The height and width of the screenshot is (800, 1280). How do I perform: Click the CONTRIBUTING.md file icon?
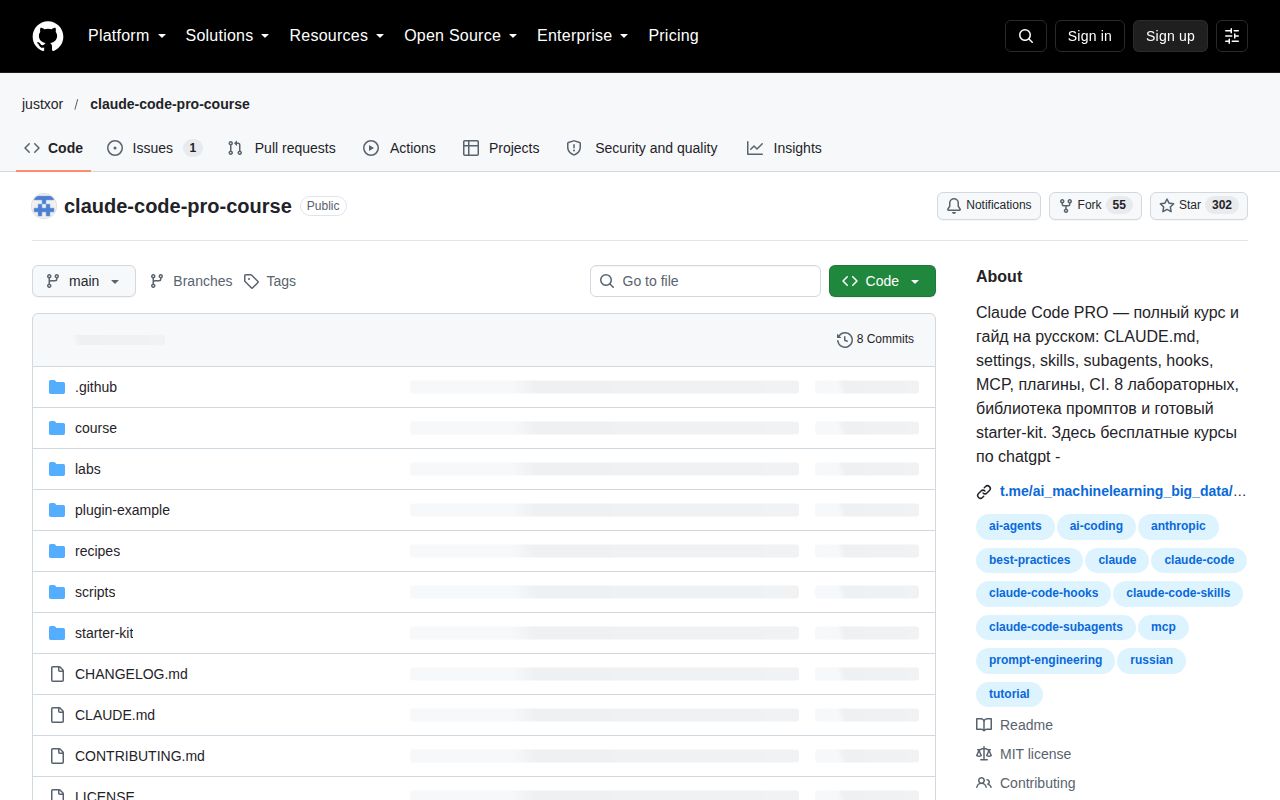(x=57, y=756)
